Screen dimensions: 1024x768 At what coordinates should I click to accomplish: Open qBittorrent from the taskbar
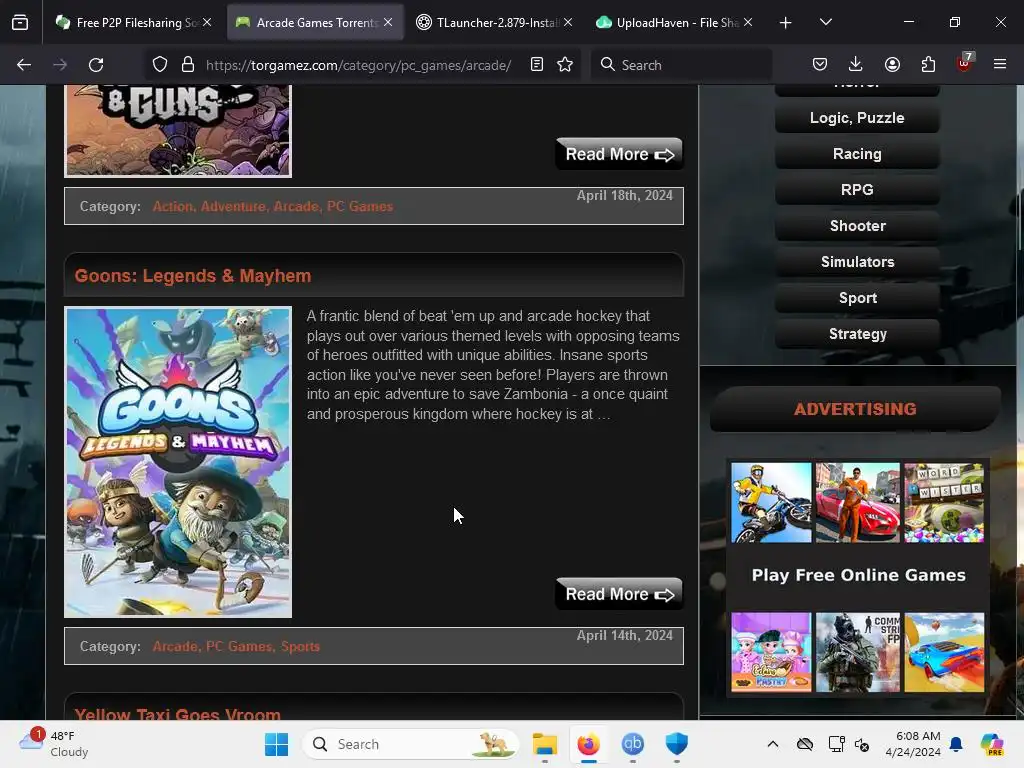point(632,744)
